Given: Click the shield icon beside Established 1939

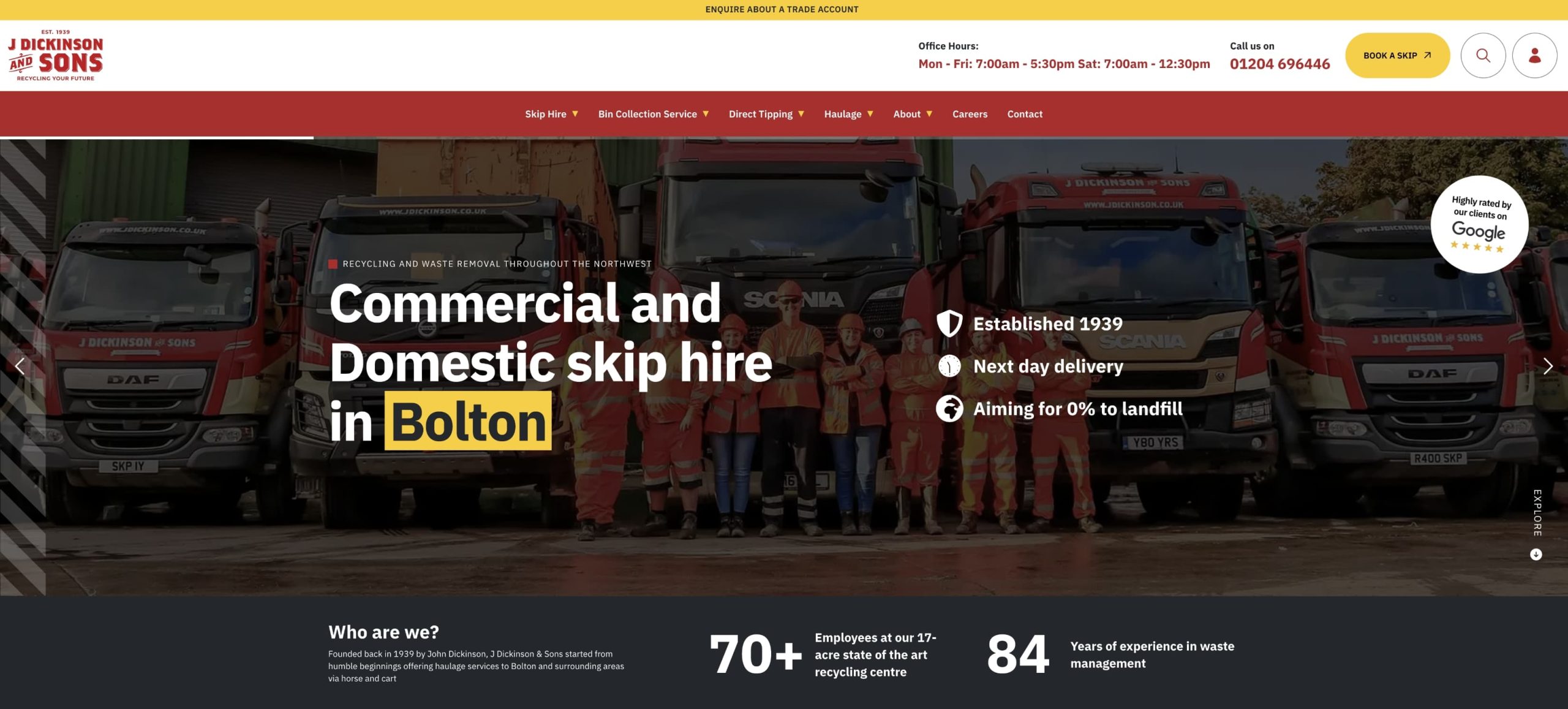Looking at the screenshot, I should coord(949,324).
